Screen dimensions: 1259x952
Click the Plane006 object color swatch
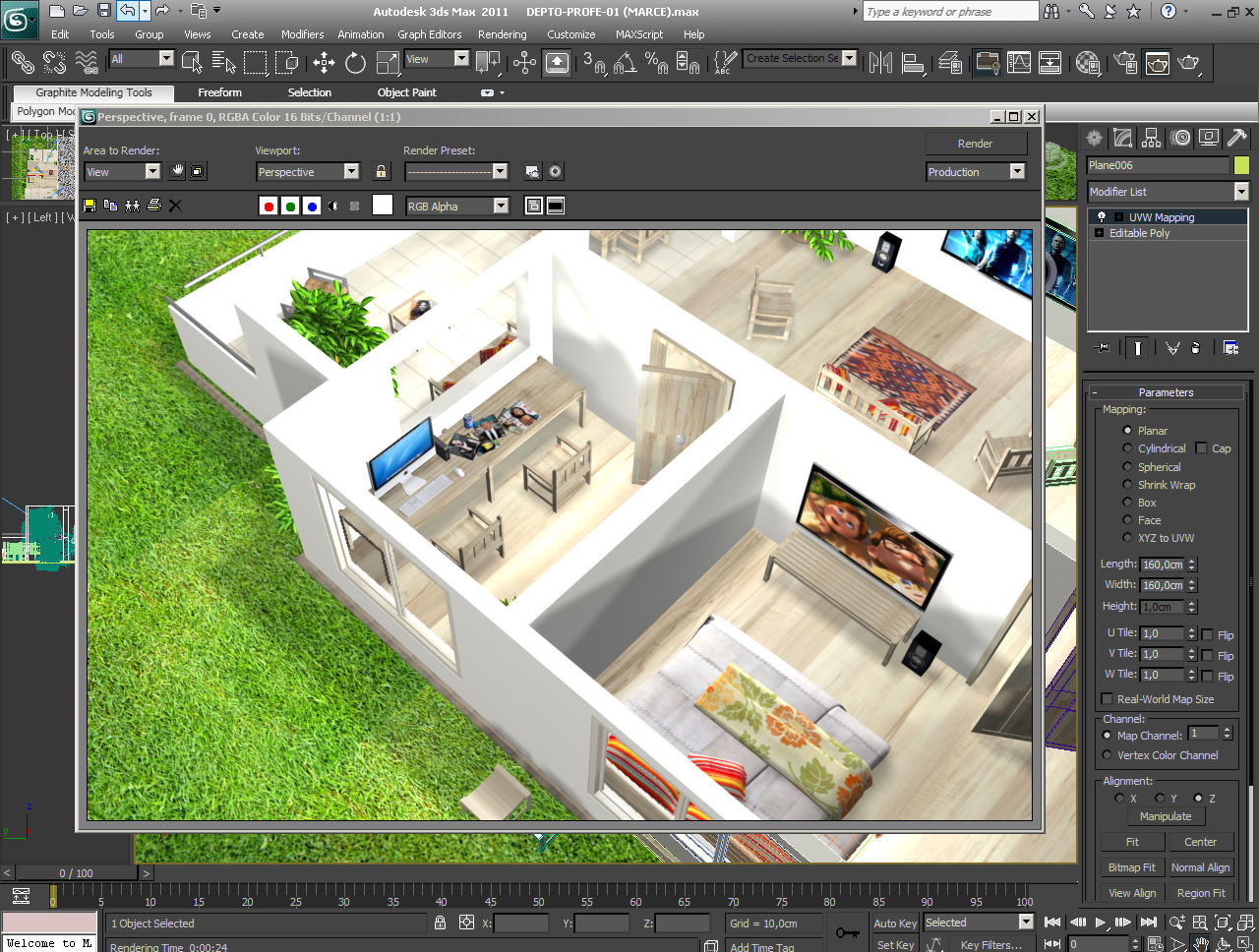pos(1241,165)
